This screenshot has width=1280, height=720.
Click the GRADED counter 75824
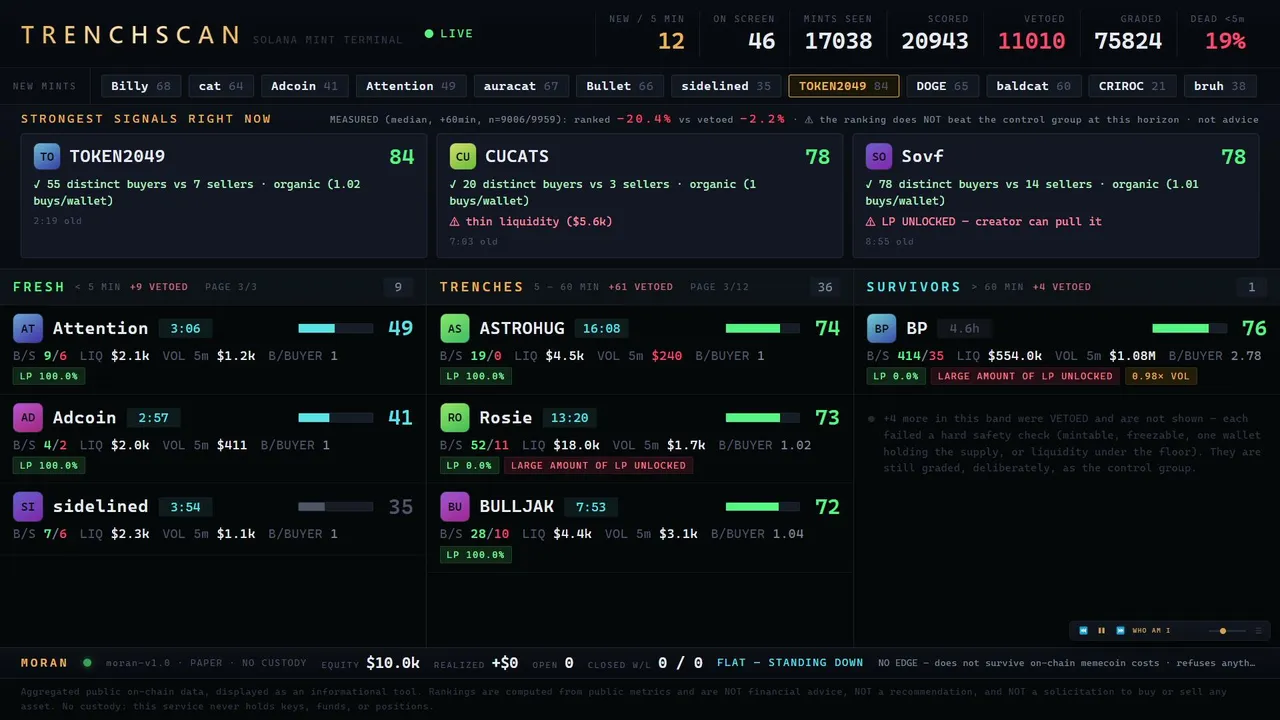pos(1128,41)
